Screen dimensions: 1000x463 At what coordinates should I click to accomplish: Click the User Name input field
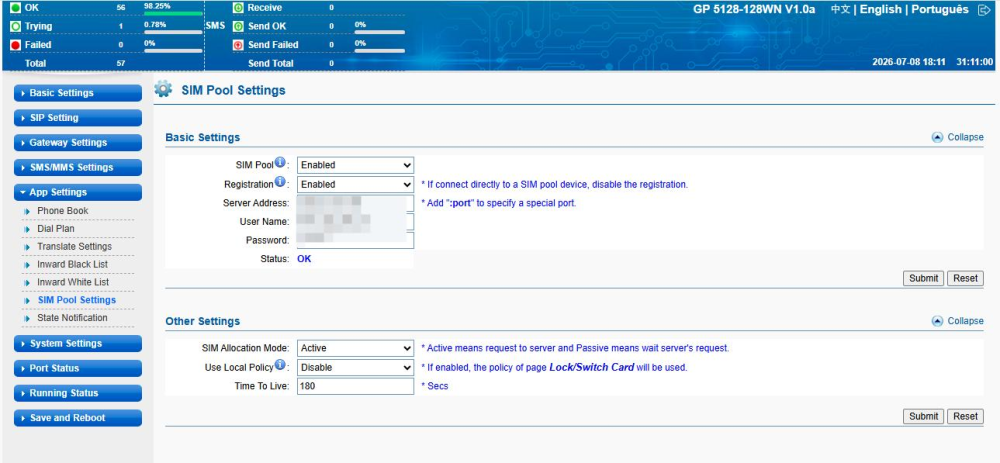[355, 222]
